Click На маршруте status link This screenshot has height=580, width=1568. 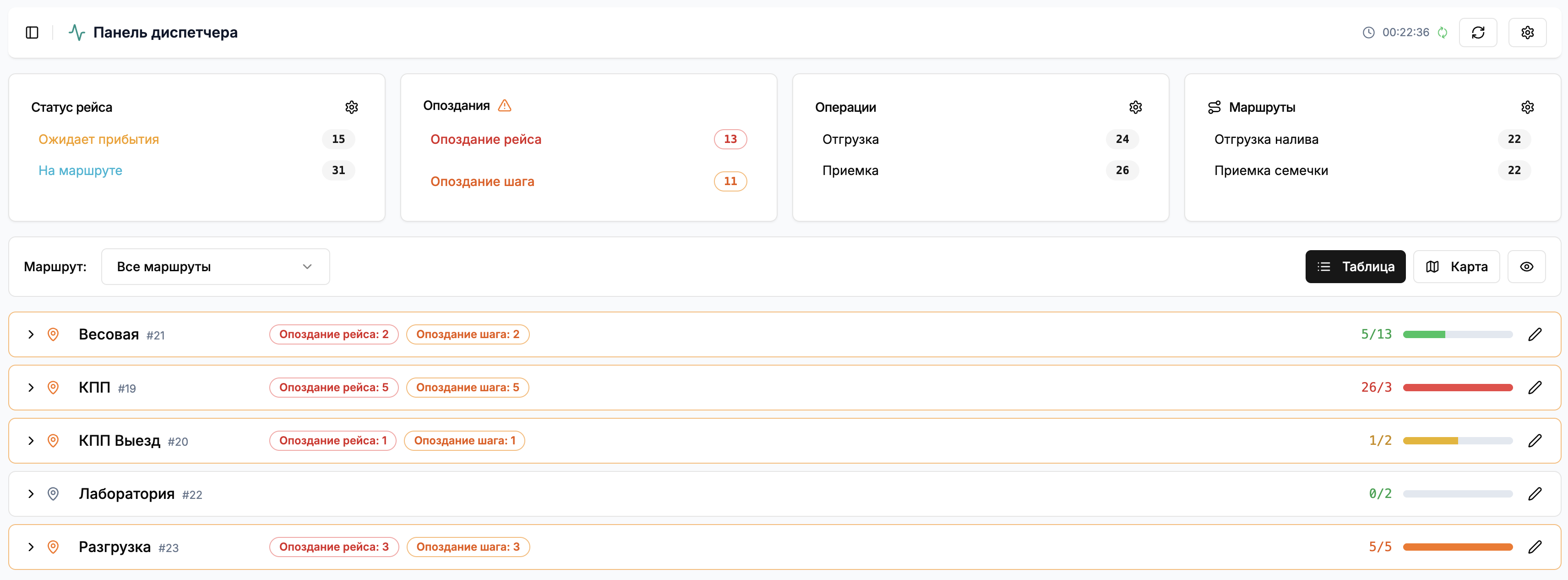[x=80, y=170]
